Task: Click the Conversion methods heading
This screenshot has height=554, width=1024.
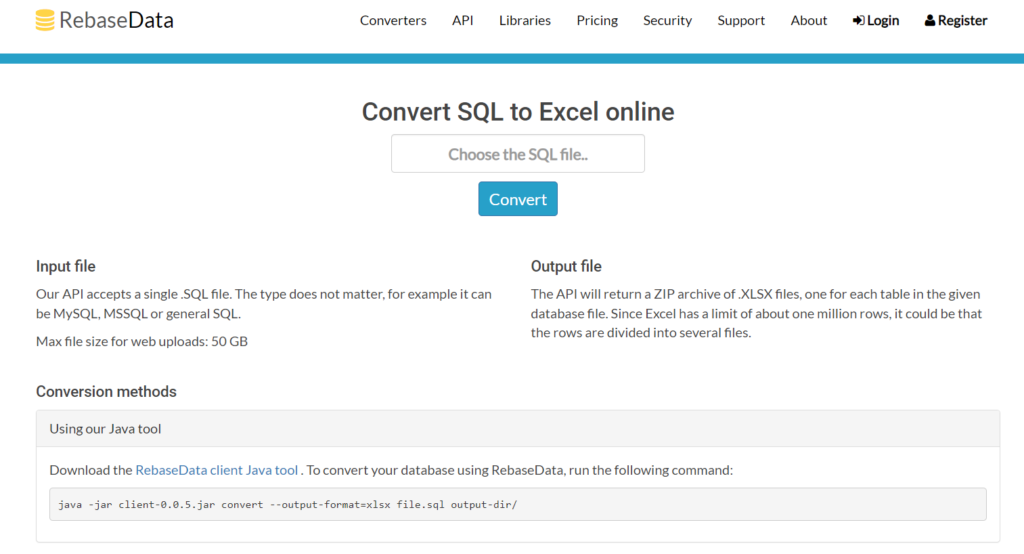Action: 106,391
